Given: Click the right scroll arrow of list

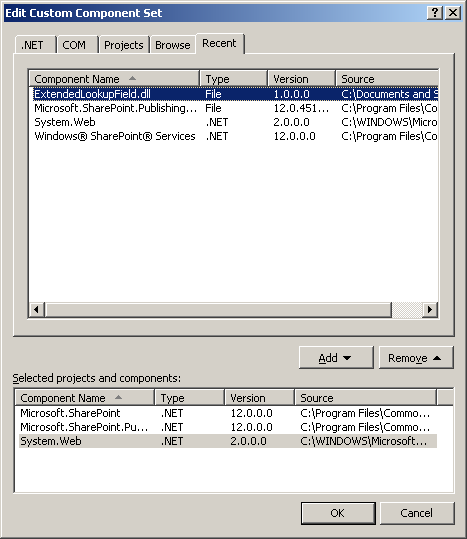Looking at the screenshot, I should (x=430, y=310).
